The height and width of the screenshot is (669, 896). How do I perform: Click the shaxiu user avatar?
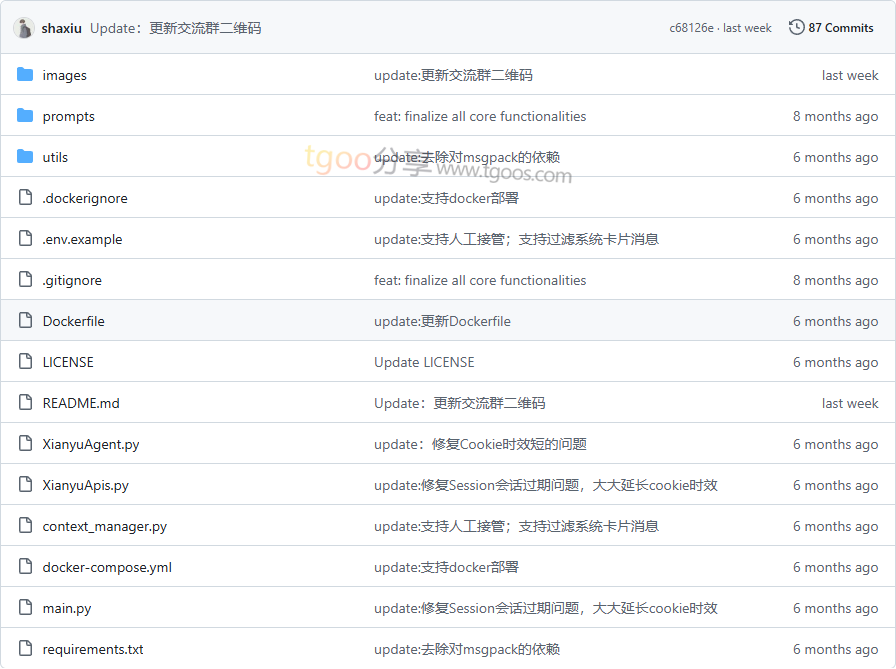tap(24, 28)
